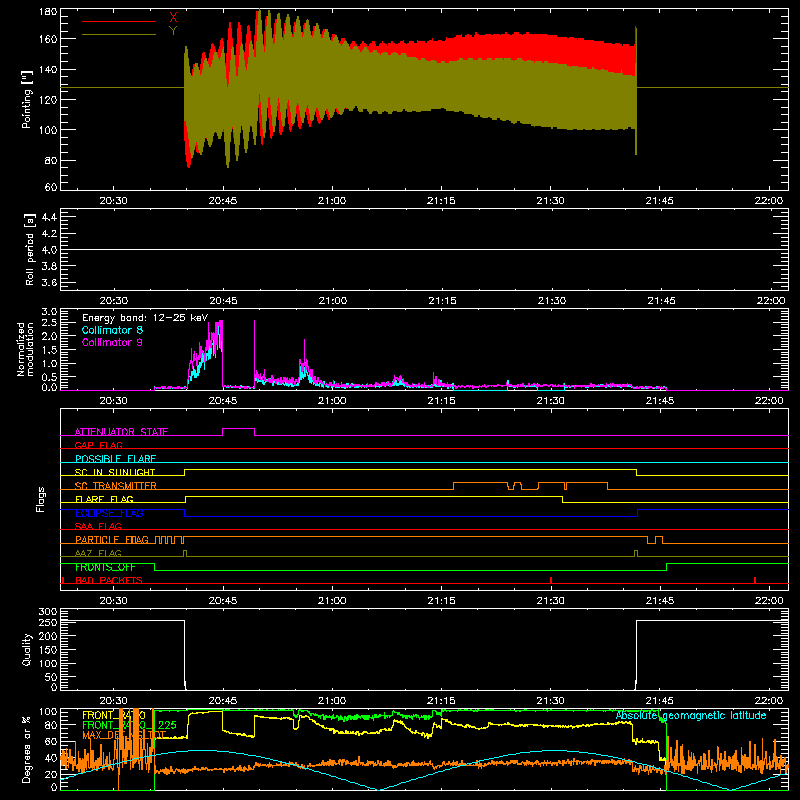Click the red X legend label

(x=173, y=18)
